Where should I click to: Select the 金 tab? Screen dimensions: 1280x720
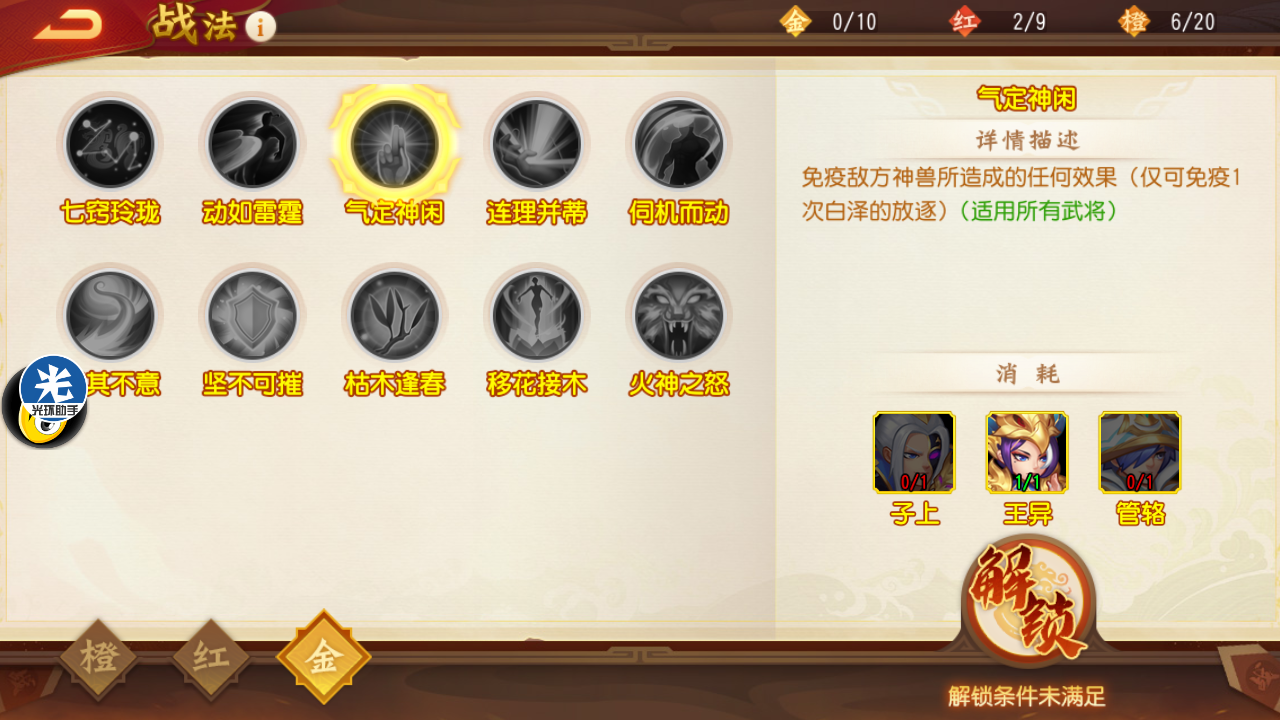(323, 657)
